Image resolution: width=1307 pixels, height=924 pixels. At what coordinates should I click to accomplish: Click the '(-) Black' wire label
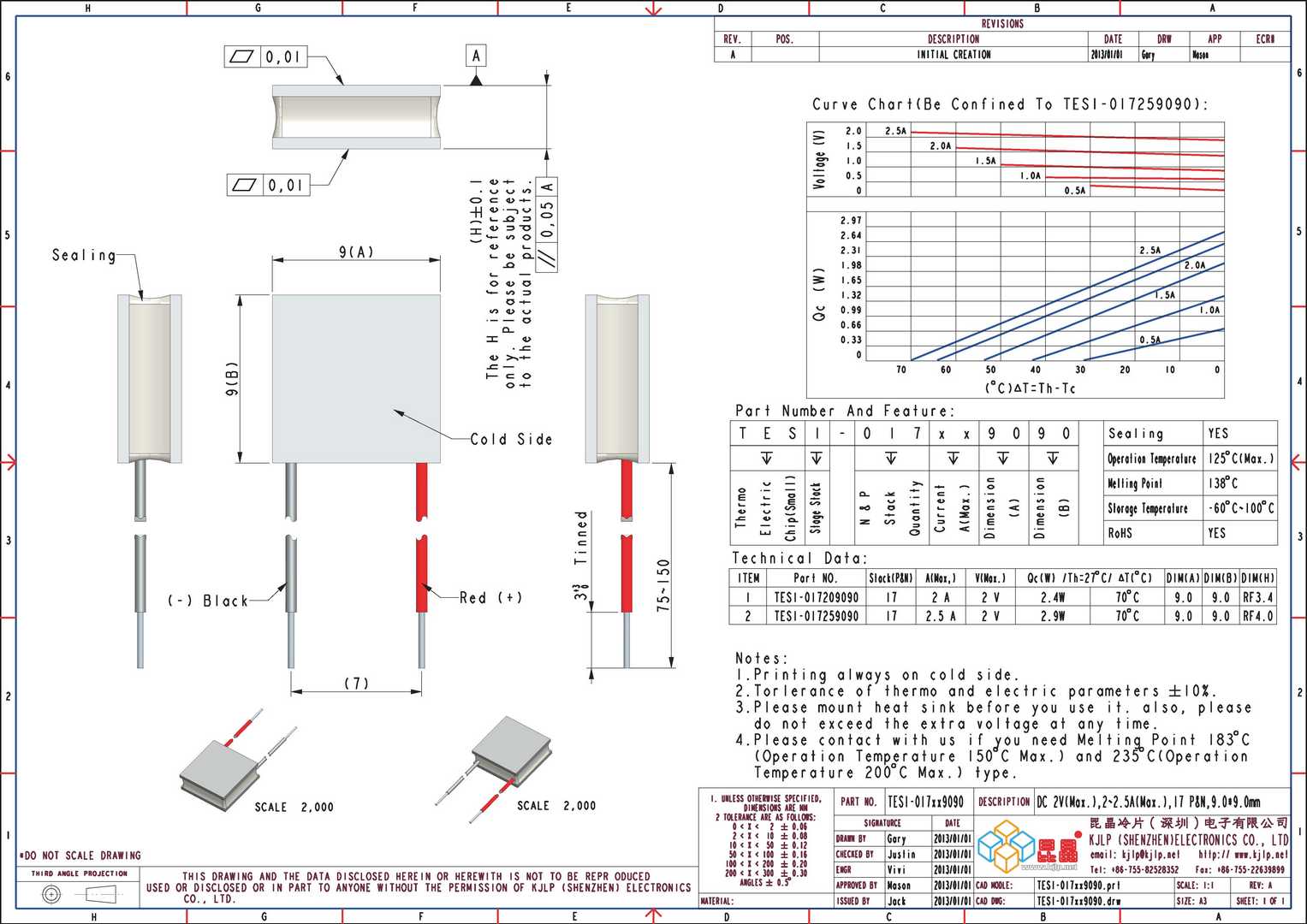coord(207,601)
